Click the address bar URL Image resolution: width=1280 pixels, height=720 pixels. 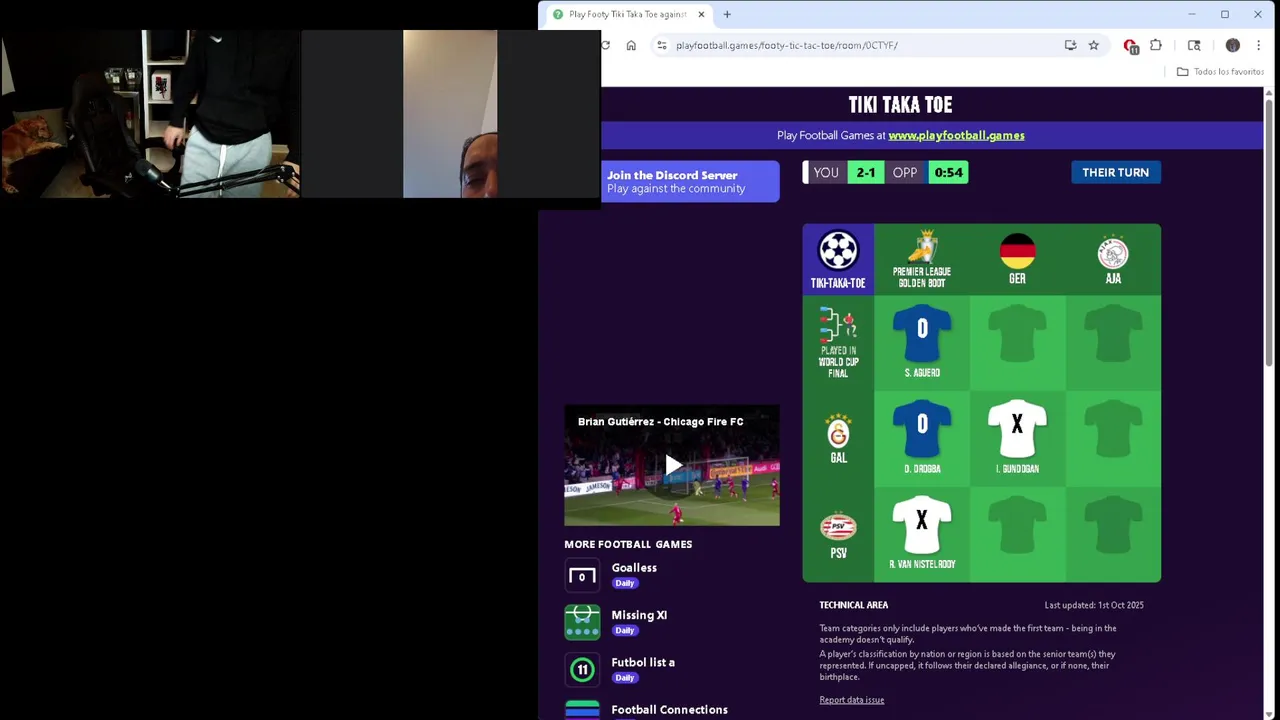[787, 45]
